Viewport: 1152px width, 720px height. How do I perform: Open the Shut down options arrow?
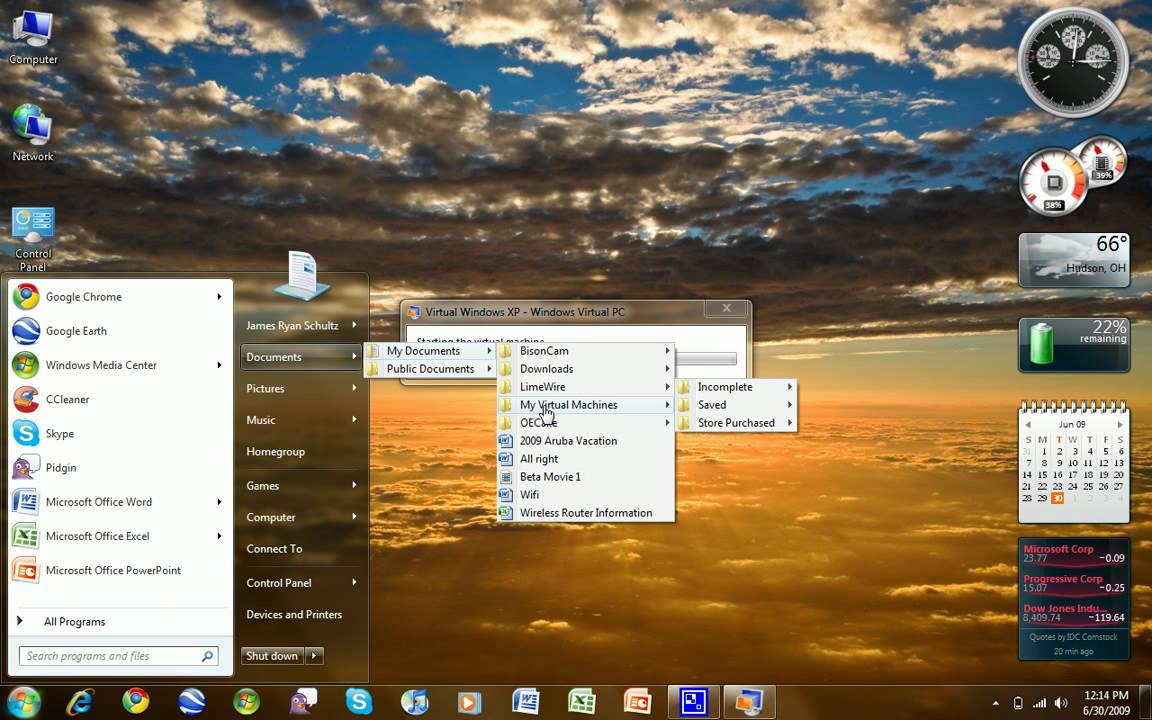coord(314,656)
